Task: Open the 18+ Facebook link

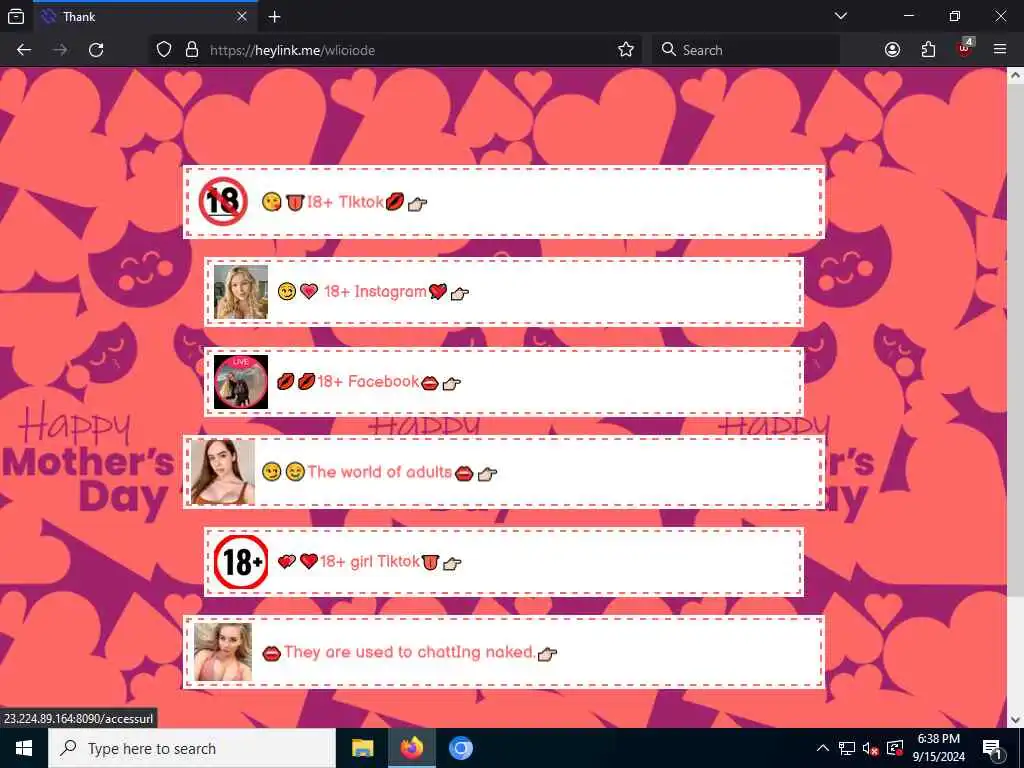Action: [504, 382]
